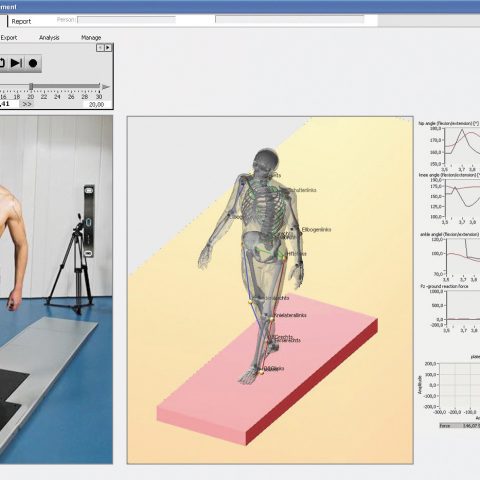Click the timeline tick labeled 26

(71, 97)
